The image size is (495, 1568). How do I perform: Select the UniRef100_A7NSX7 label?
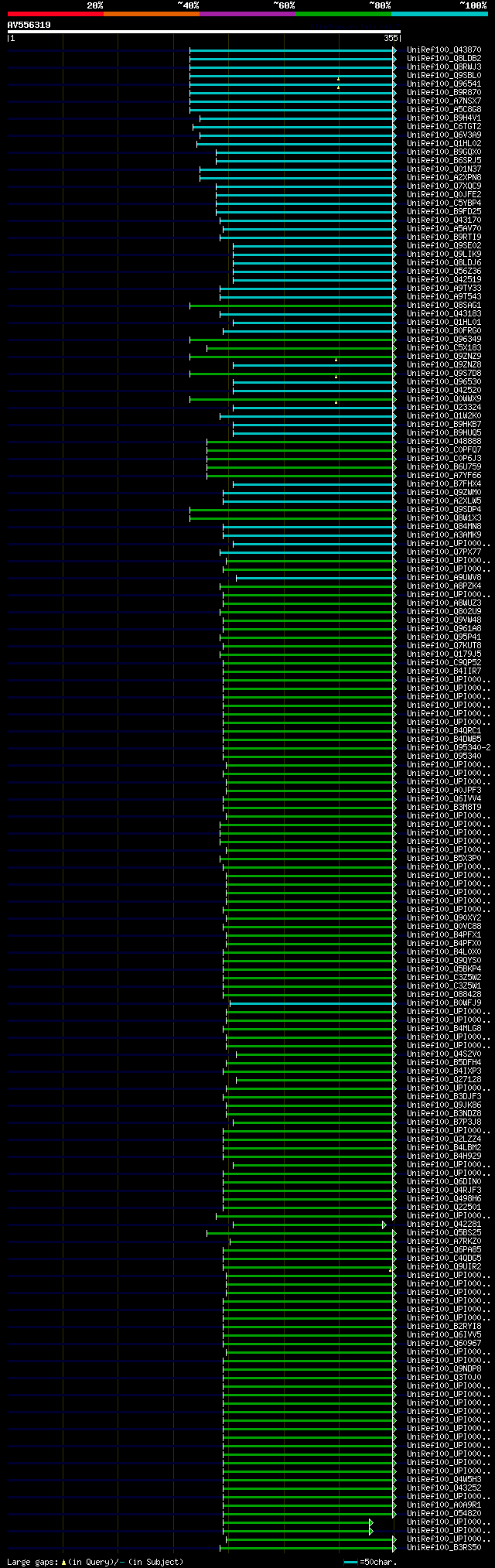[444, 101]
